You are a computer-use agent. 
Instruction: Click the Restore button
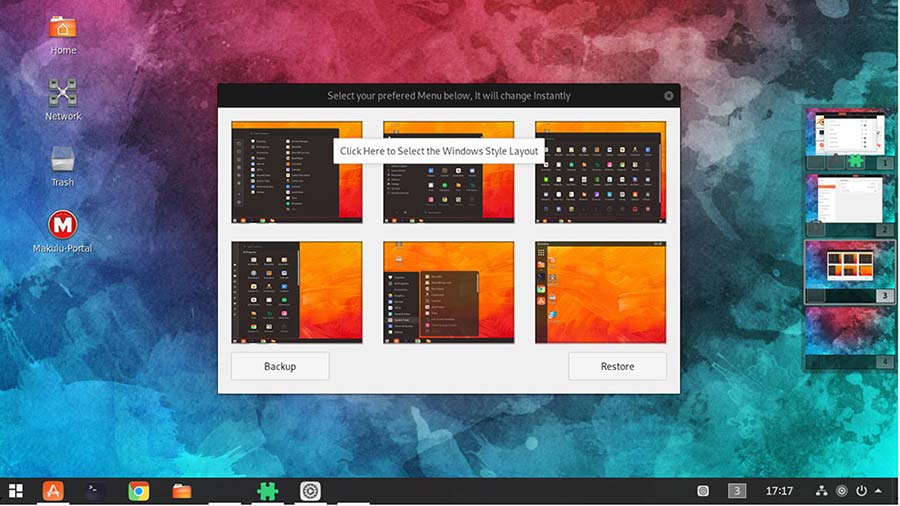coord(617,366)
